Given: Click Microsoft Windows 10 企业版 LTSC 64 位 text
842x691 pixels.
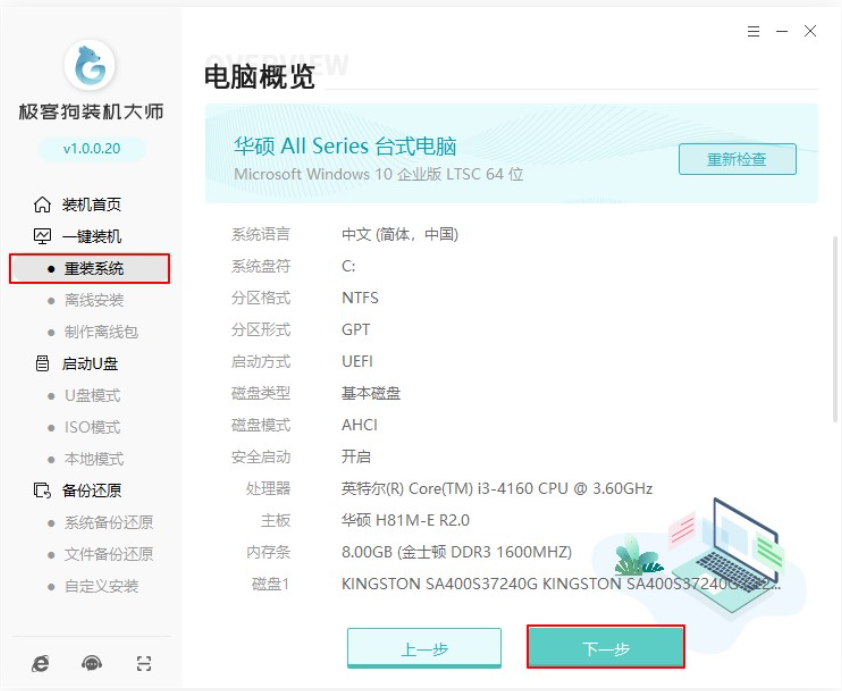Looking at the screenshot, I should pyautogui.click(x=379, y=174).
